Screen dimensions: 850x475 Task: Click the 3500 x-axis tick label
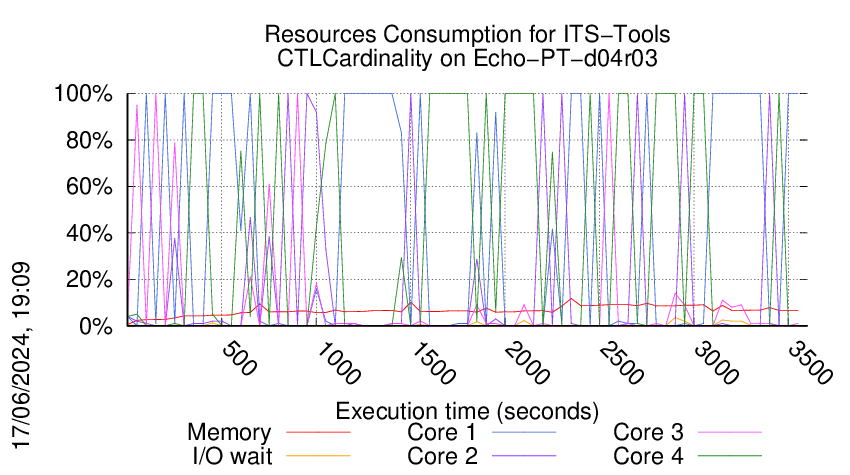click(x=810, y=364)
